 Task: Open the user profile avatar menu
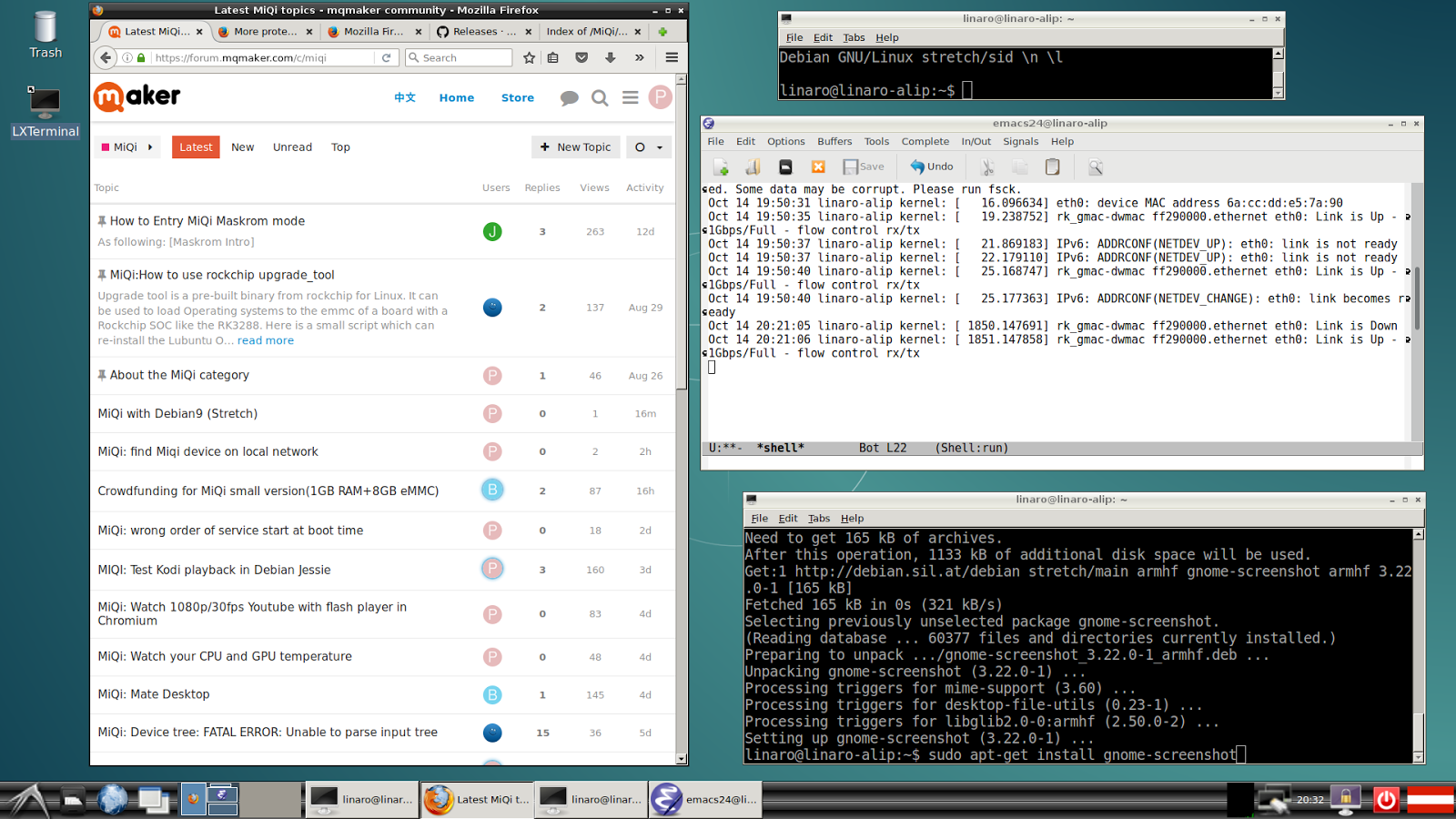coord(661,97)
